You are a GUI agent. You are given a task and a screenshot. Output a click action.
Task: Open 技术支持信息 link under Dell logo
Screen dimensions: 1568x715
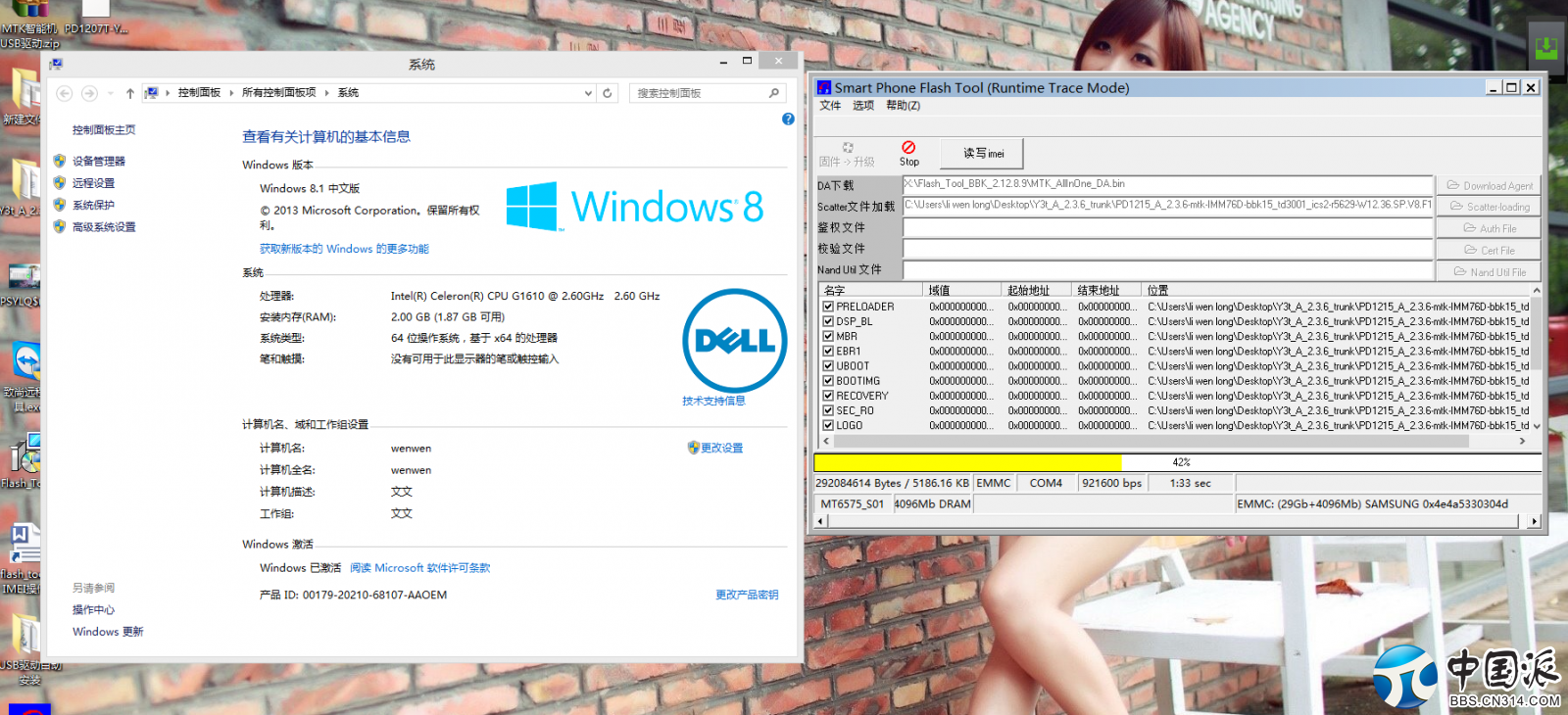coord(713,401)
